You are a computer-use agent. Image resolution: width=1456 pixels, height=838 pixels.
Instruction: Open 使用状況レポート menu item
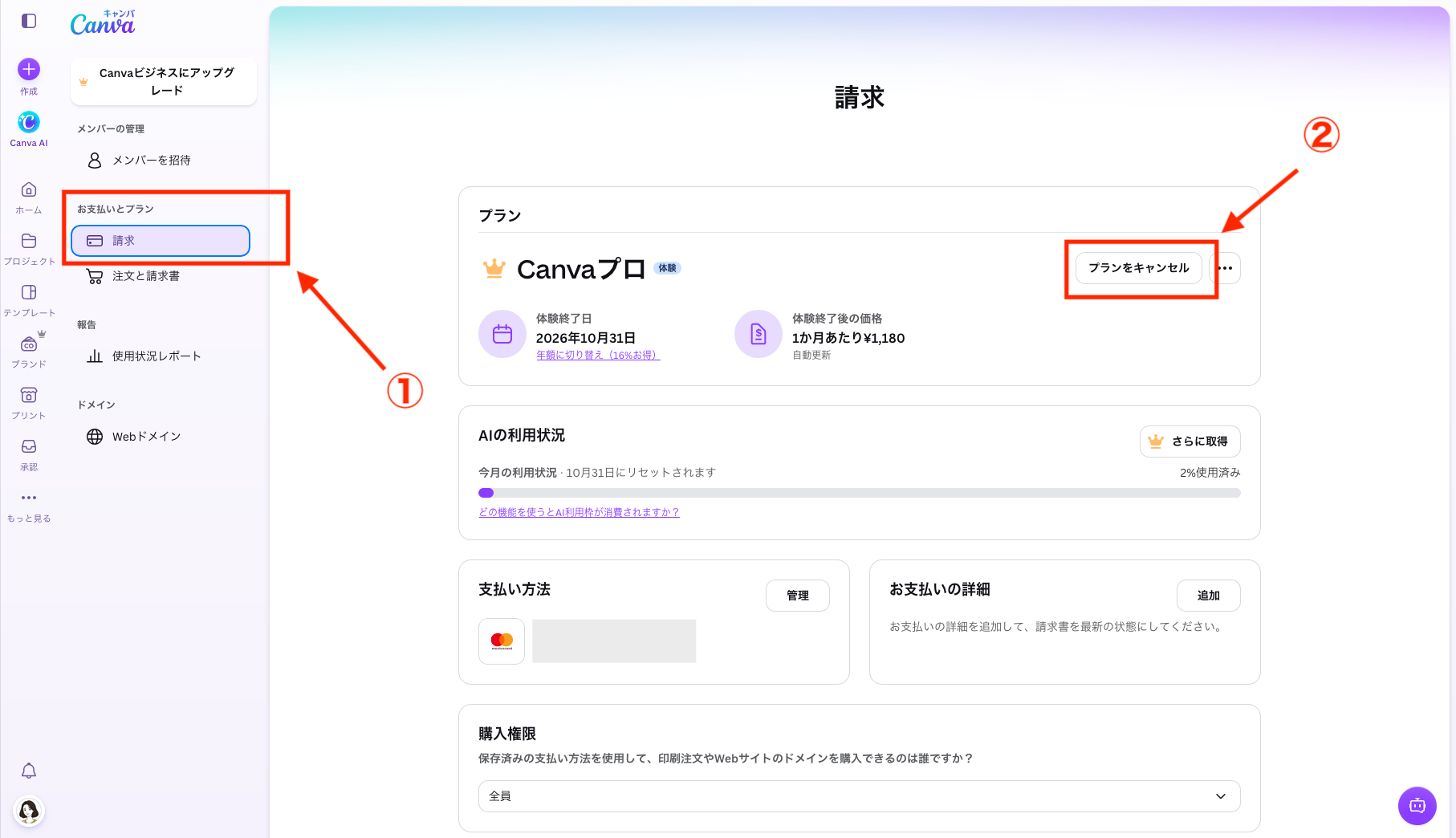click(x=161, y=356)
